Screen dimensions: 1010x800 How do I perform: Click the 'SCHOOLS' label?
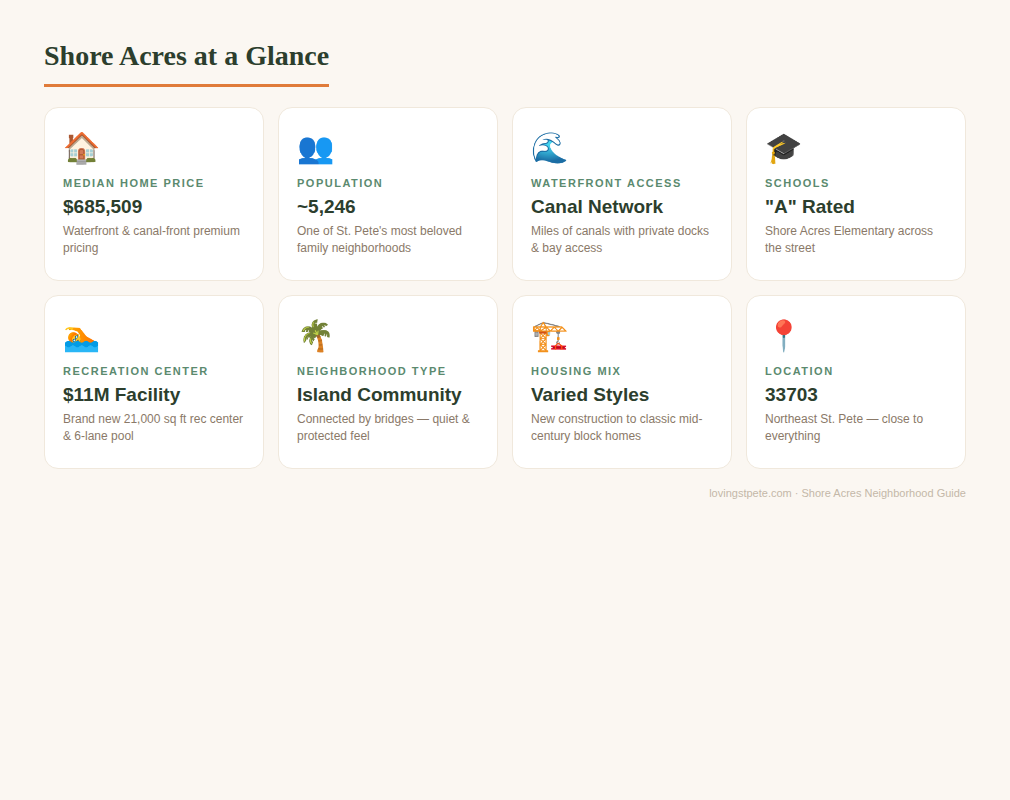point(797,183)
